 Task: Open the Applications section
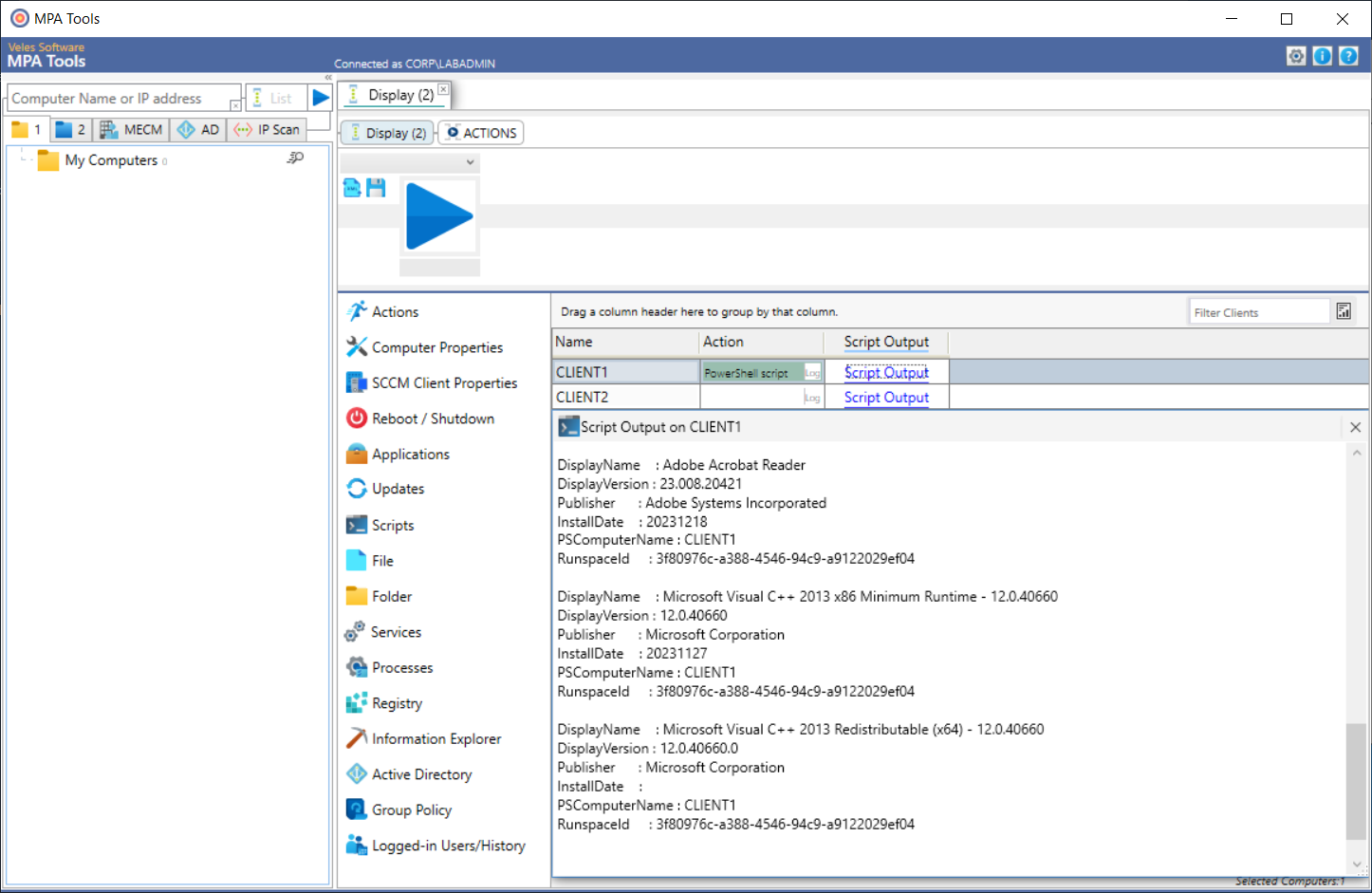(399, 454)
